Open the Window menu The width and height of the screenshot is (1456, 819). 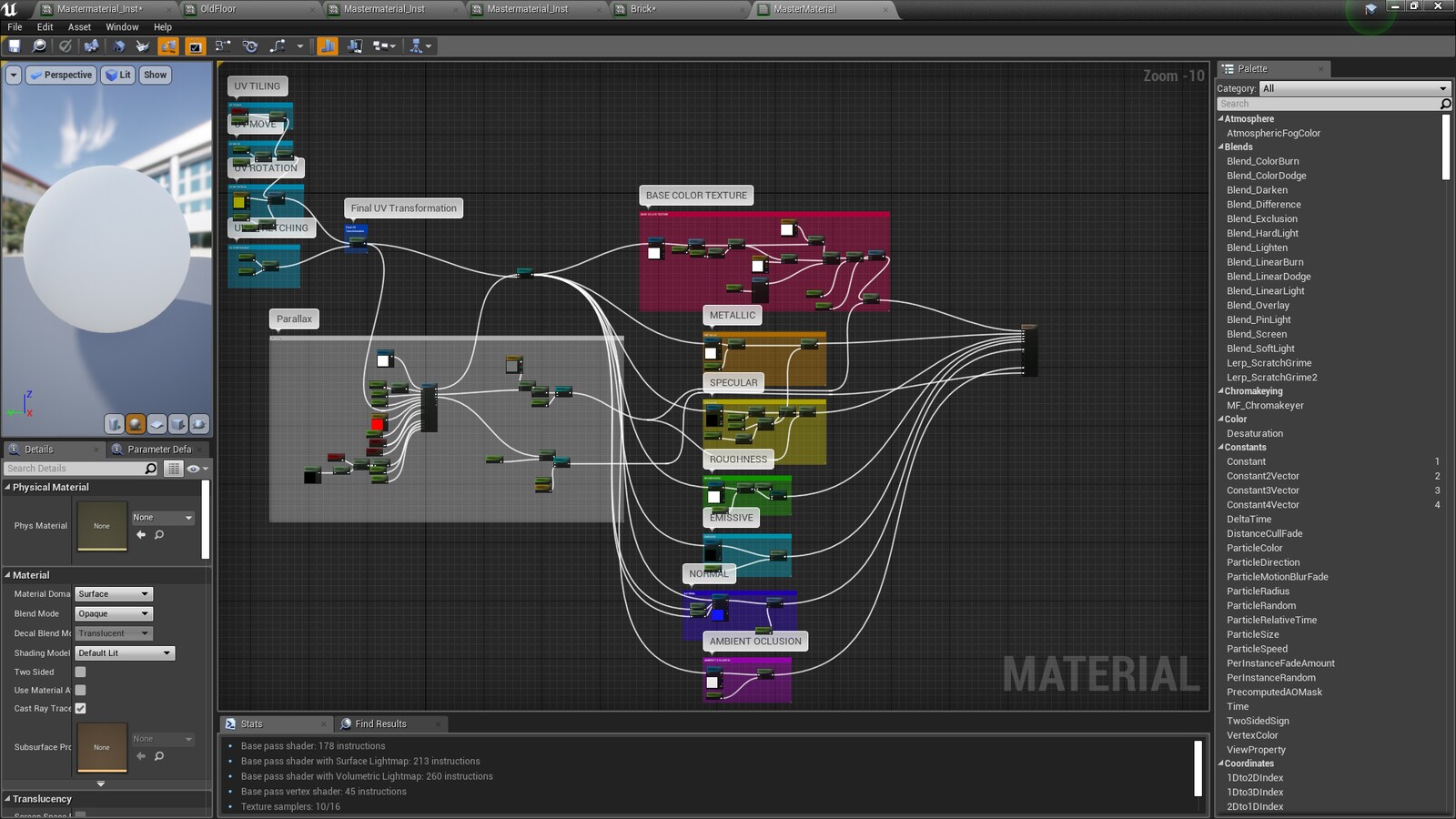click(121, 26)
